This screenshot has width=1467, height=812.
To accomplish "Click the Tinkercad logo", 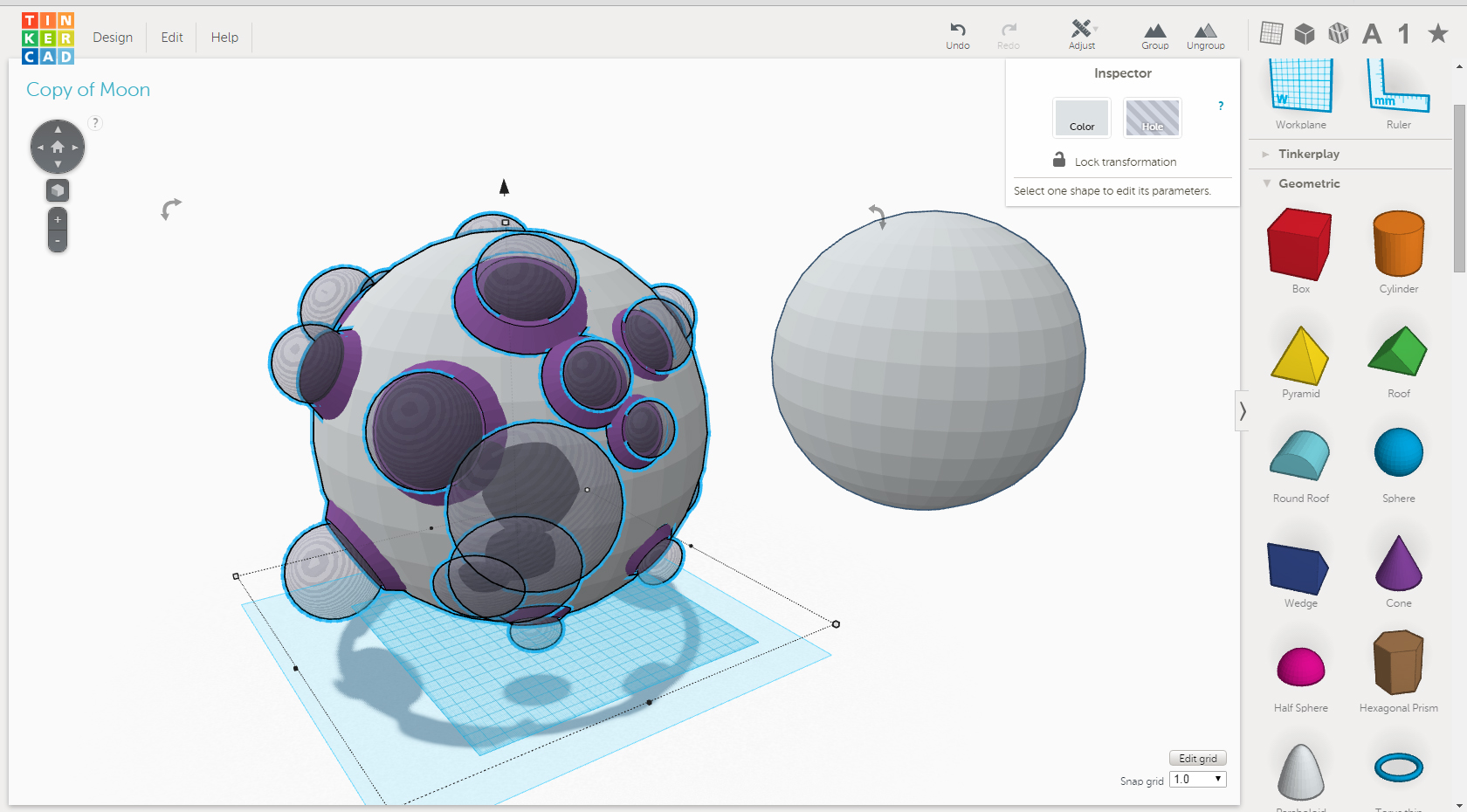I will 48,38.
